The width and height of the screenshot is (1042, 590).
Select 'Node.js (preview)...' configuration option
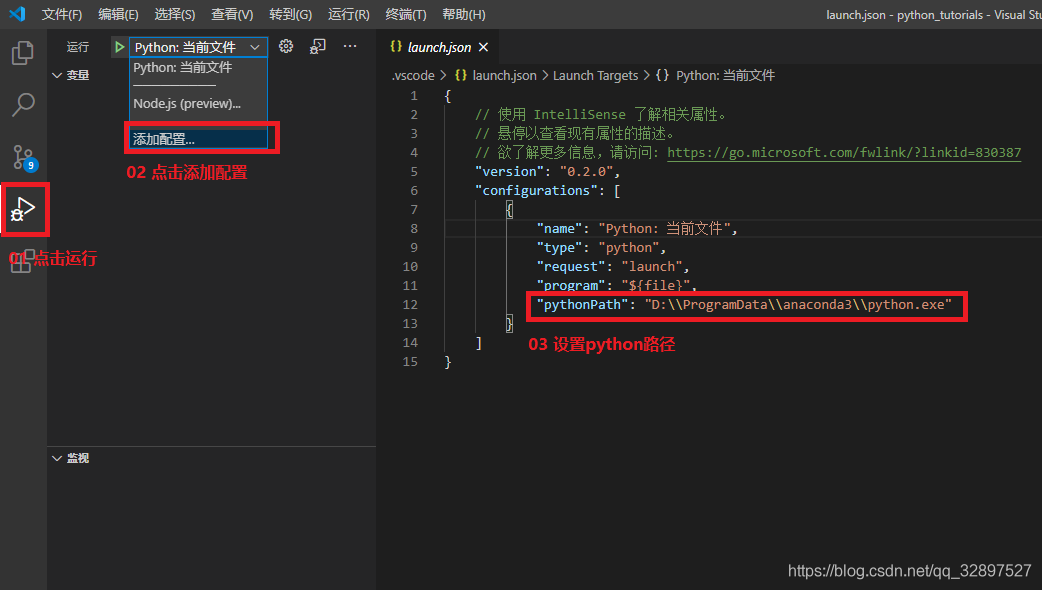tap(187, 104)
